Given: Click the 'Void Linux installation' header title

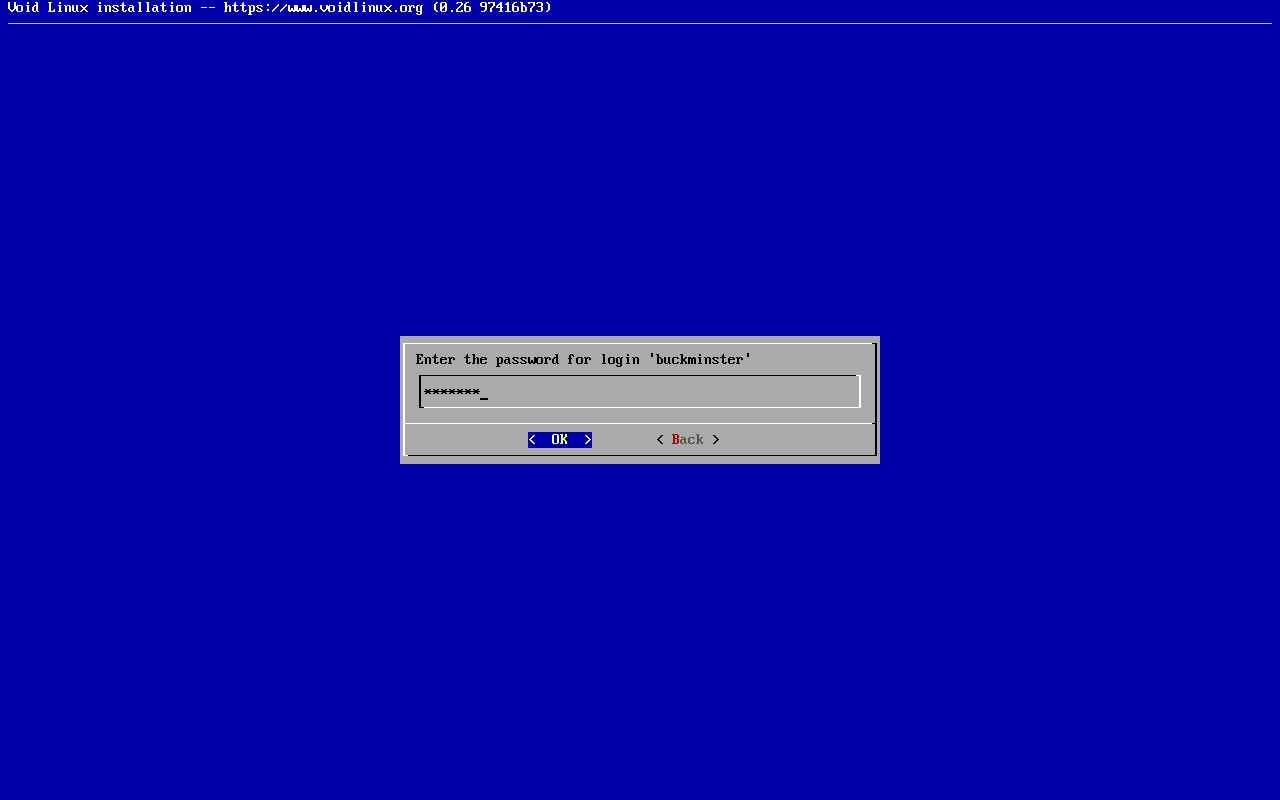Looking at the screenshot, I should click(99, 8).
